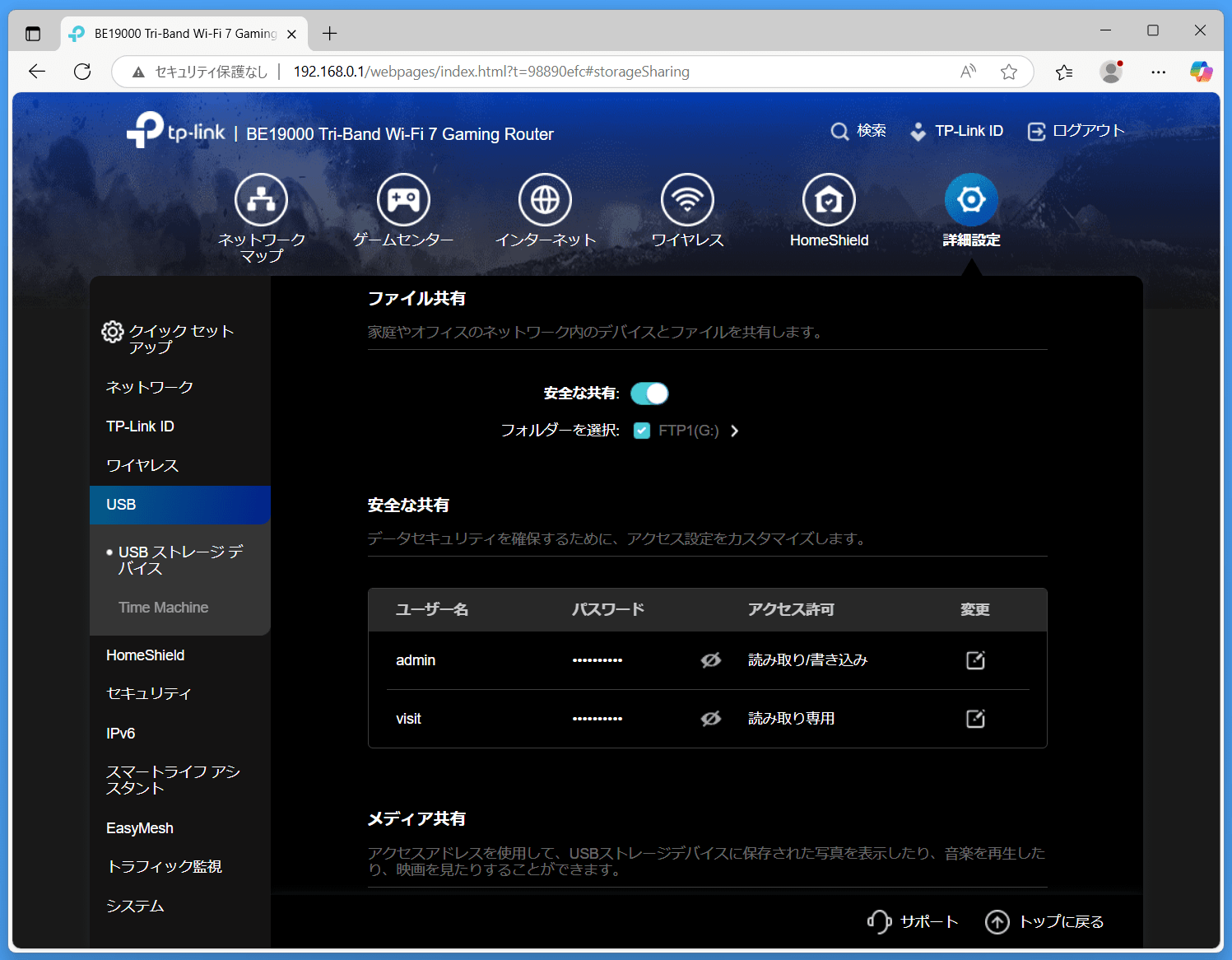This screenshot has height=960, width=1232.
Task: Click the not-secure warning icon
Action: (138, 72)
